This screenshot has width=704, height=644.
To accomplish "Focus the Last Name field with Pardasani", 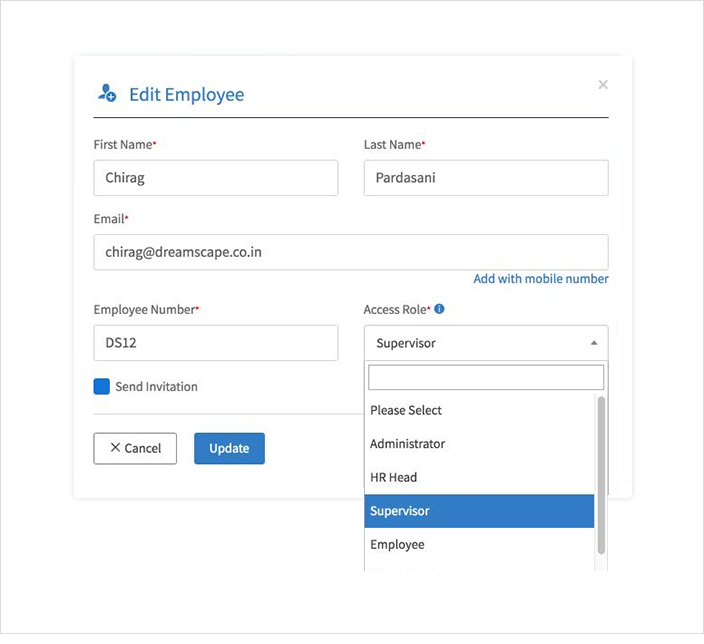I will [x=485, y=178].
